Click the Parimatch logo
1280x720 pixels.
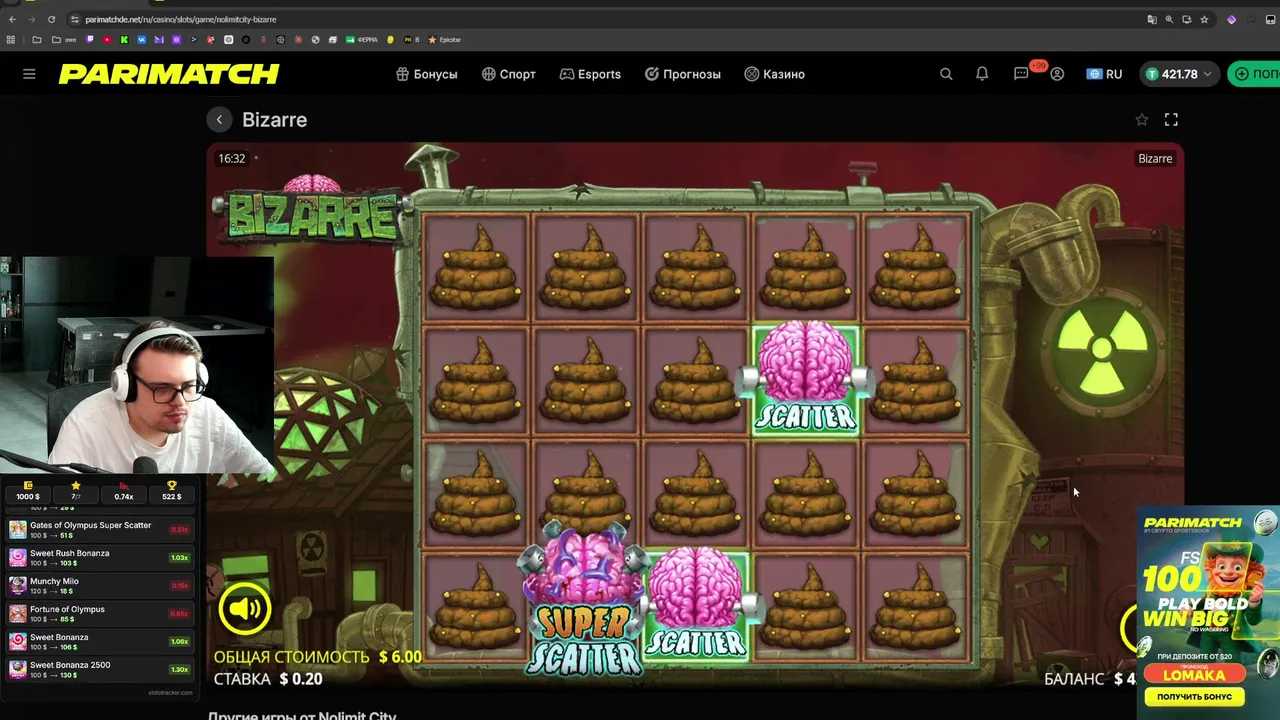[x=169, y=74]
